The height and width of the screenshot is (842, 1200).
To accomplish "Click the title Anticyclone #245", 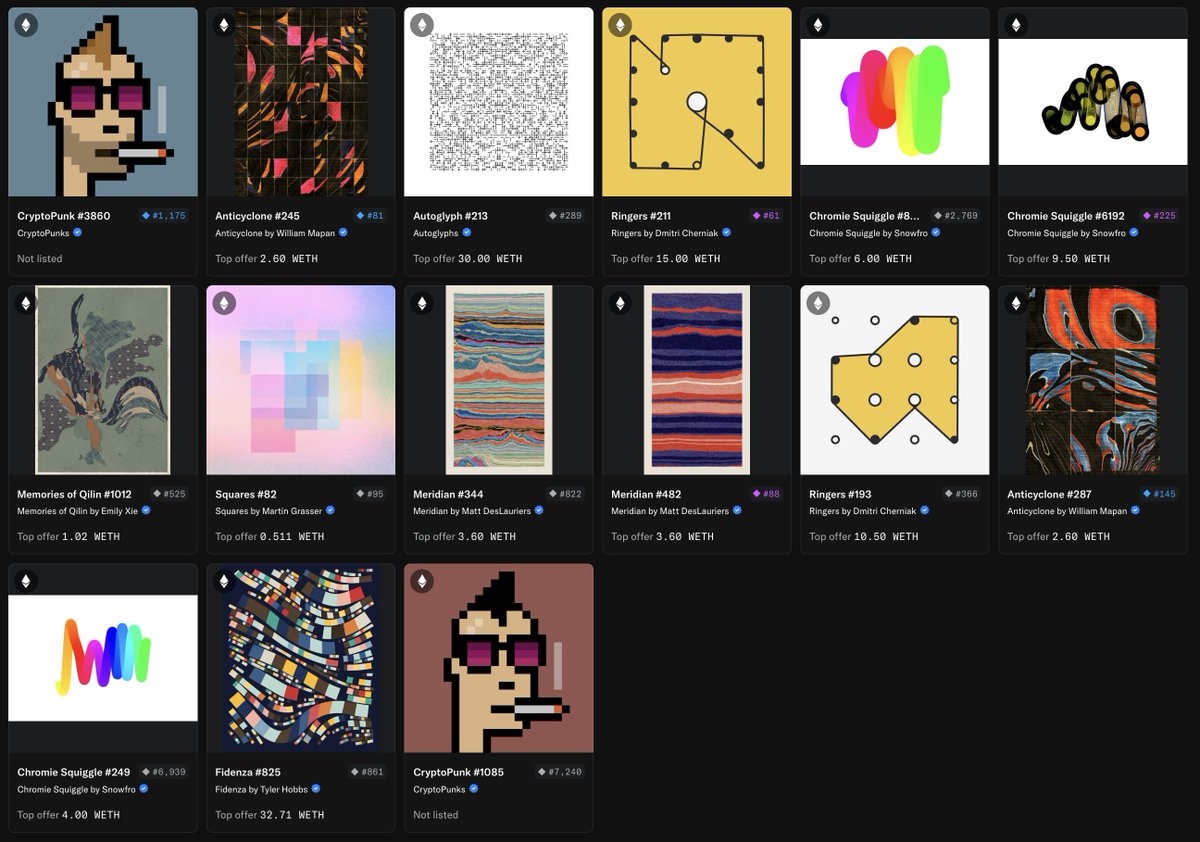I will point(257,216).
